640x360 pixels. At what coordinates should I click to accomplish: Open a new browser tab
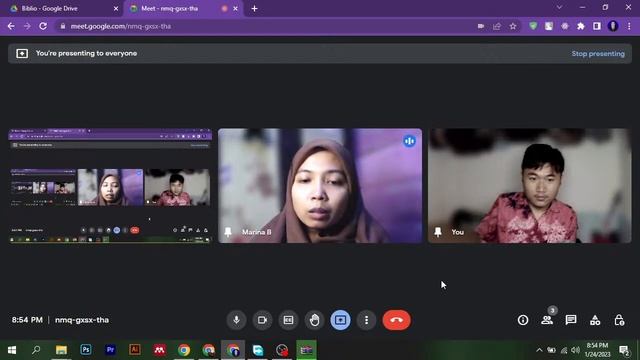254,9
